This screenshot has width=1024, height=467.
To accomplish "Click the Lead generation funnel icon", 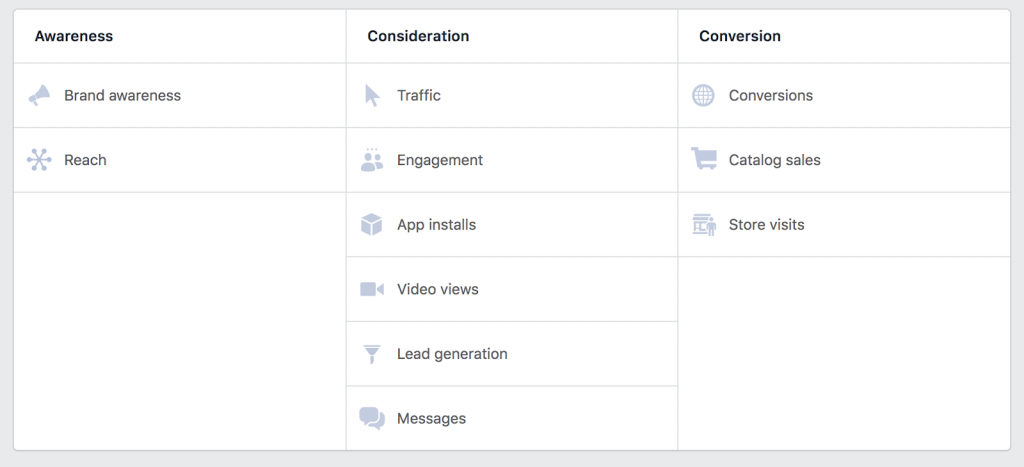I will coord(372,354).
